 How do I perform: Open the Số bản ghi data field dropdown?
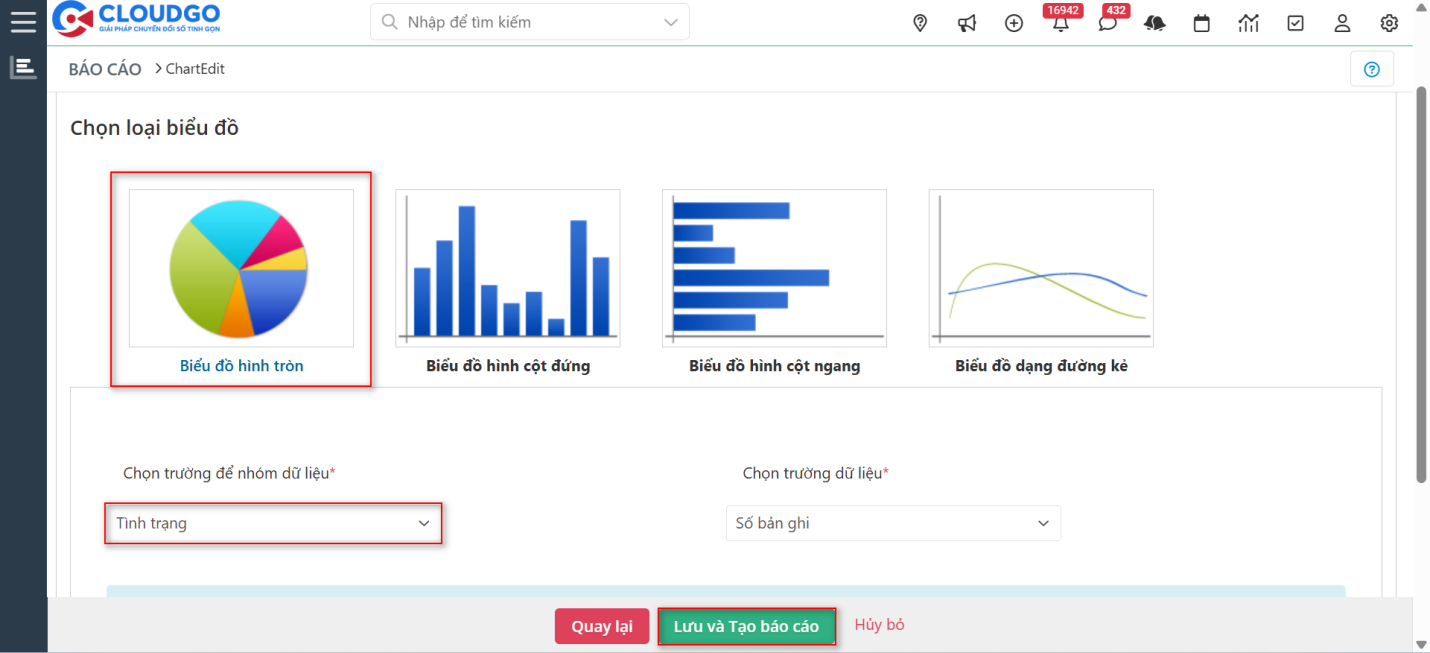892,523
